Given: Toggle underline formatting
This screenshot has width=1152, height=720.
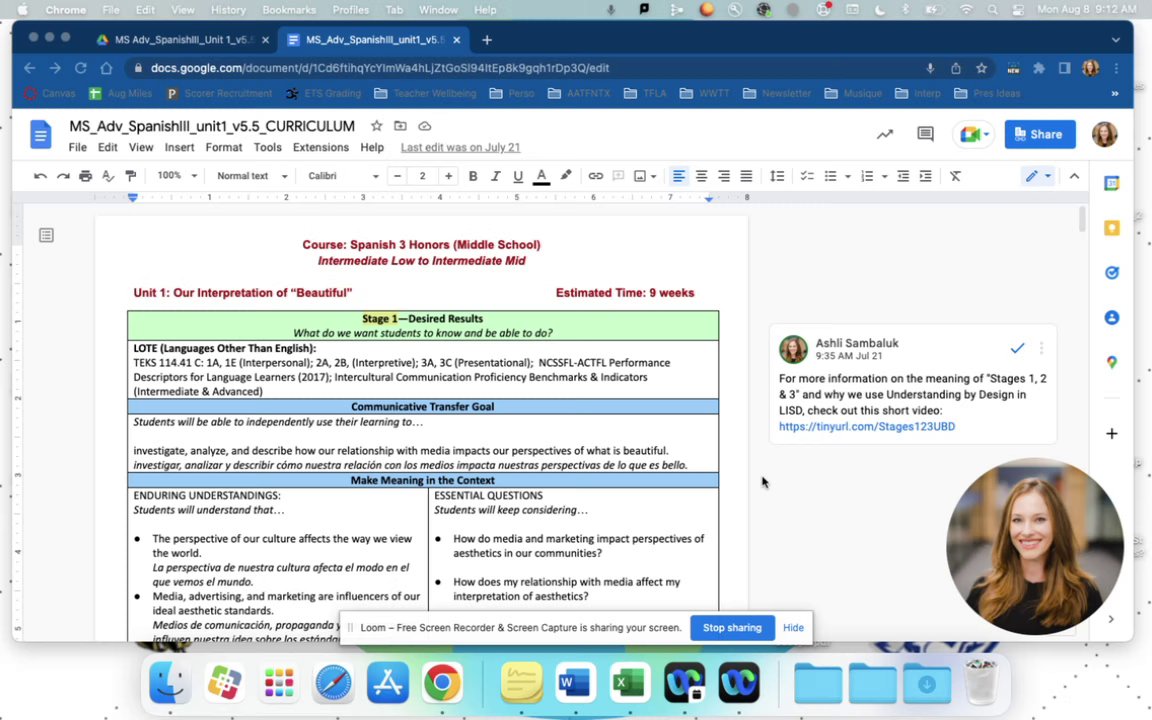Looking at the screenshot, I should click(518, 176).
